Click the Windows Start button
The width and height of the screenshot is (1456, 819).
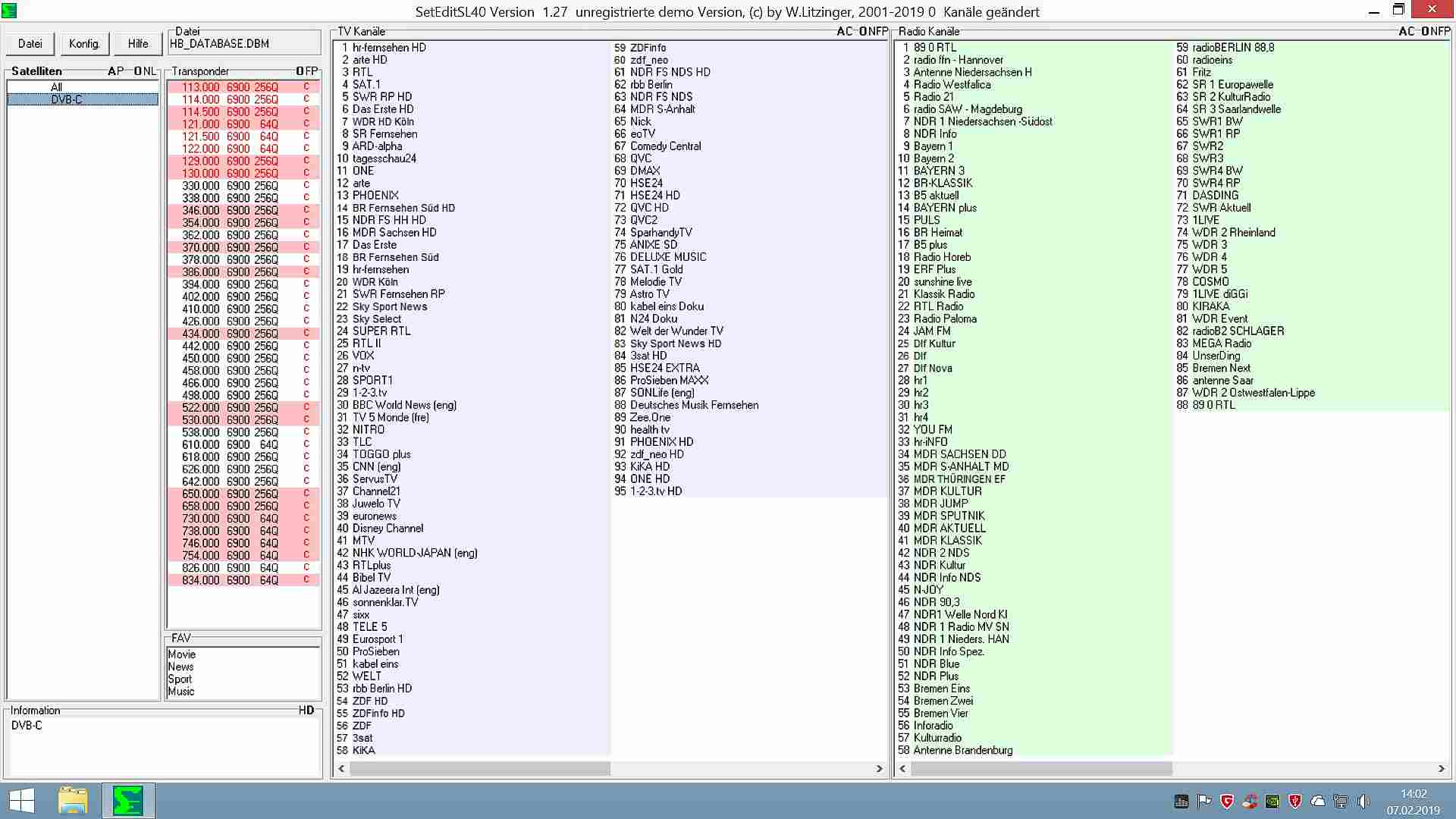coord(22,801)
